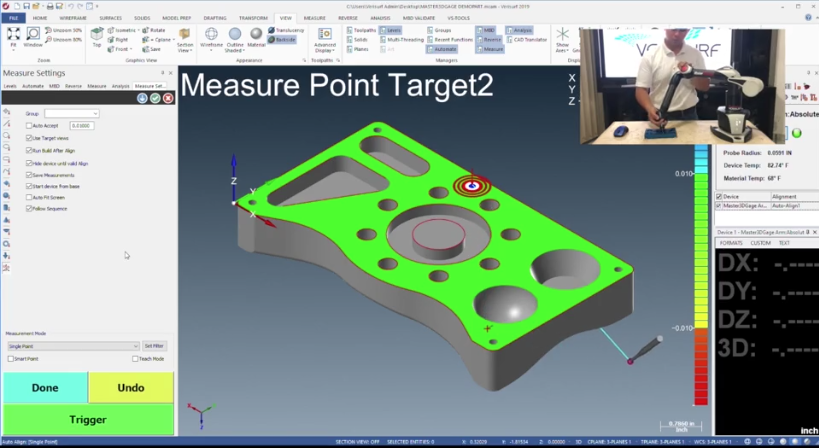Toggle the Follow Sequence checkbox
The width and height of the screenshot is (819, 448).
(x=29, y=208)
